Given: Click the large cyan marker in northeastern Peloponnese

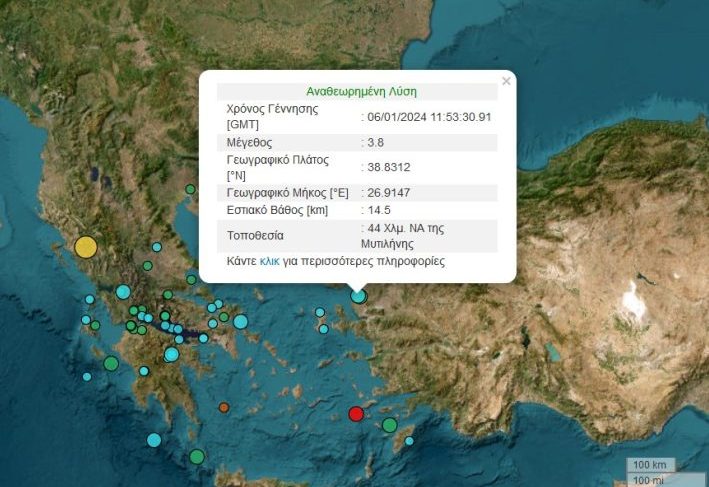Looking at the screenshot, I should click(172, 354).
